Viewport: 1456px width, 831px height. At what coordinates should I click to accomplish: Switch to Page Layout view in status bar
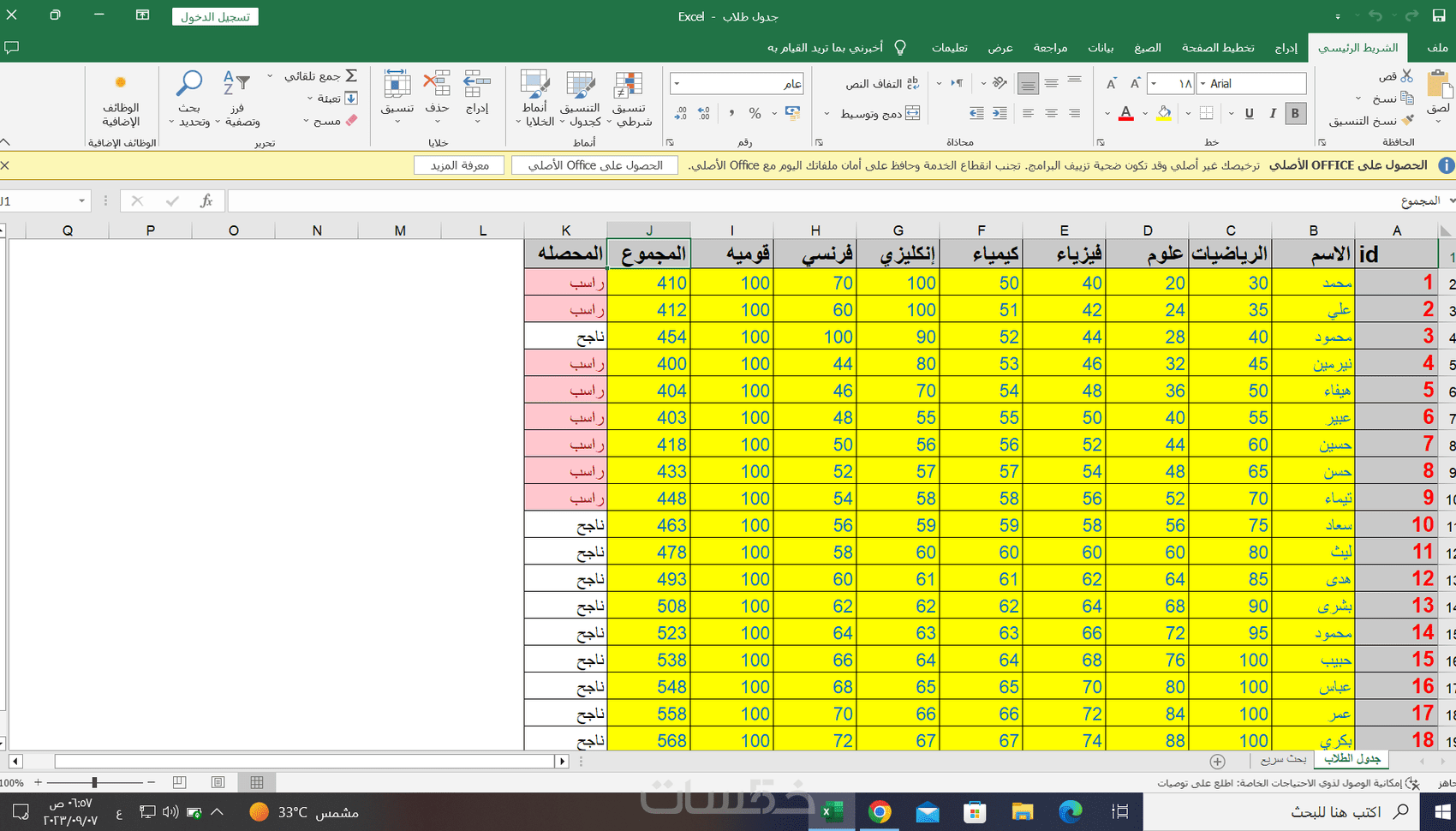[x=218, y=782]
